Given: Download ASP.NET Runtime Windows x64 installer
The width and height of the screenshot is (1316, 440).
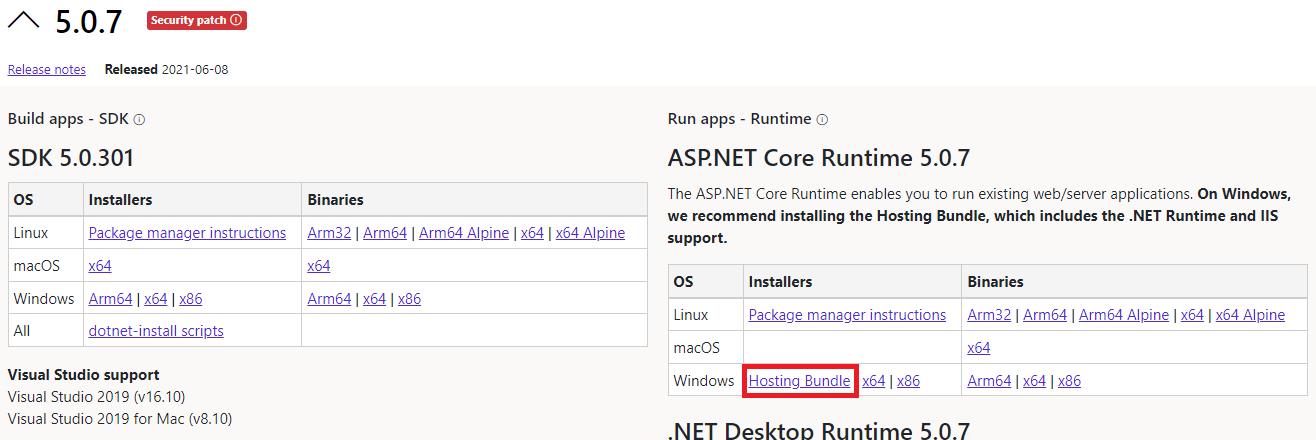Looking at the screenshot, I should click(x=874, y=381).
